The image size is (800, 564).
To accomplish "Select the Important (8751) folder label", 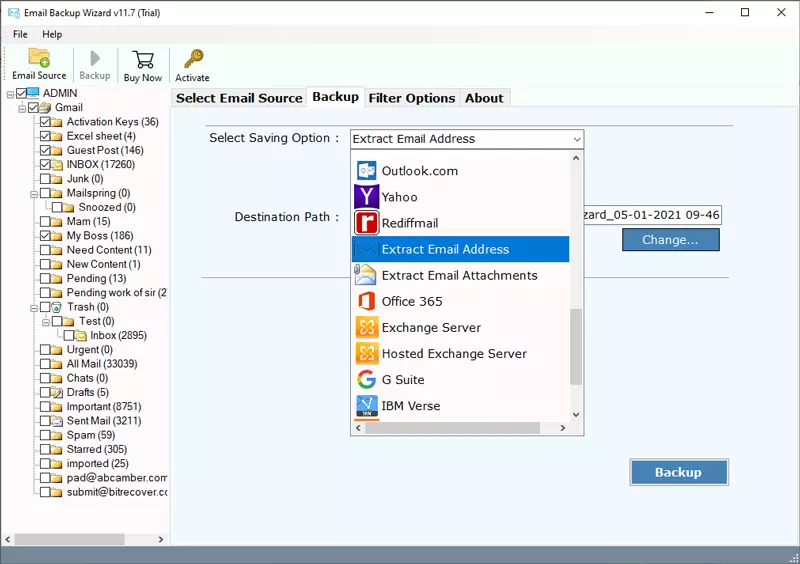I will tap(104, 406).
